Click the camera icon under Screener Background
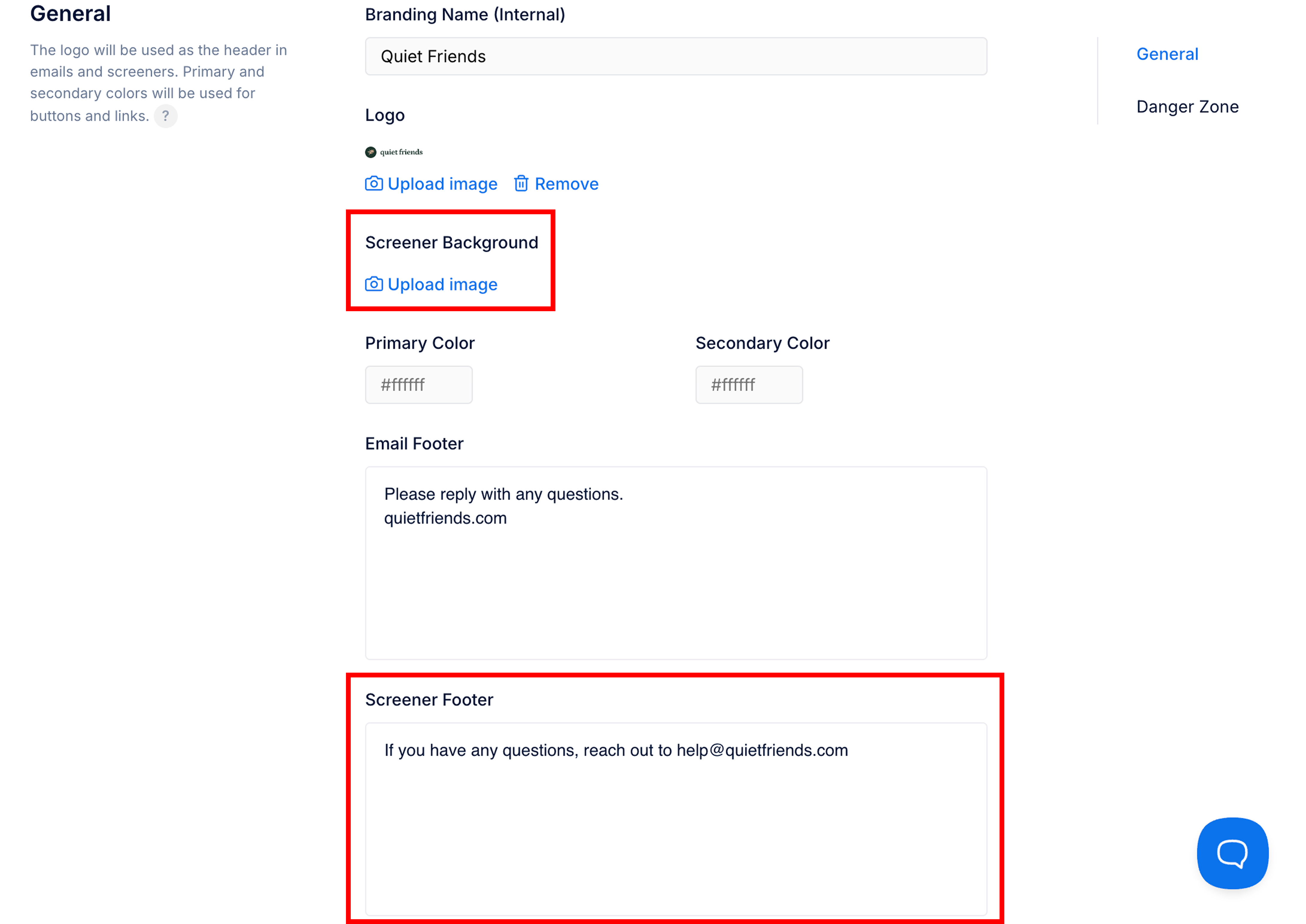Viewport: 1306px width, 924px height. pos(374,284)
